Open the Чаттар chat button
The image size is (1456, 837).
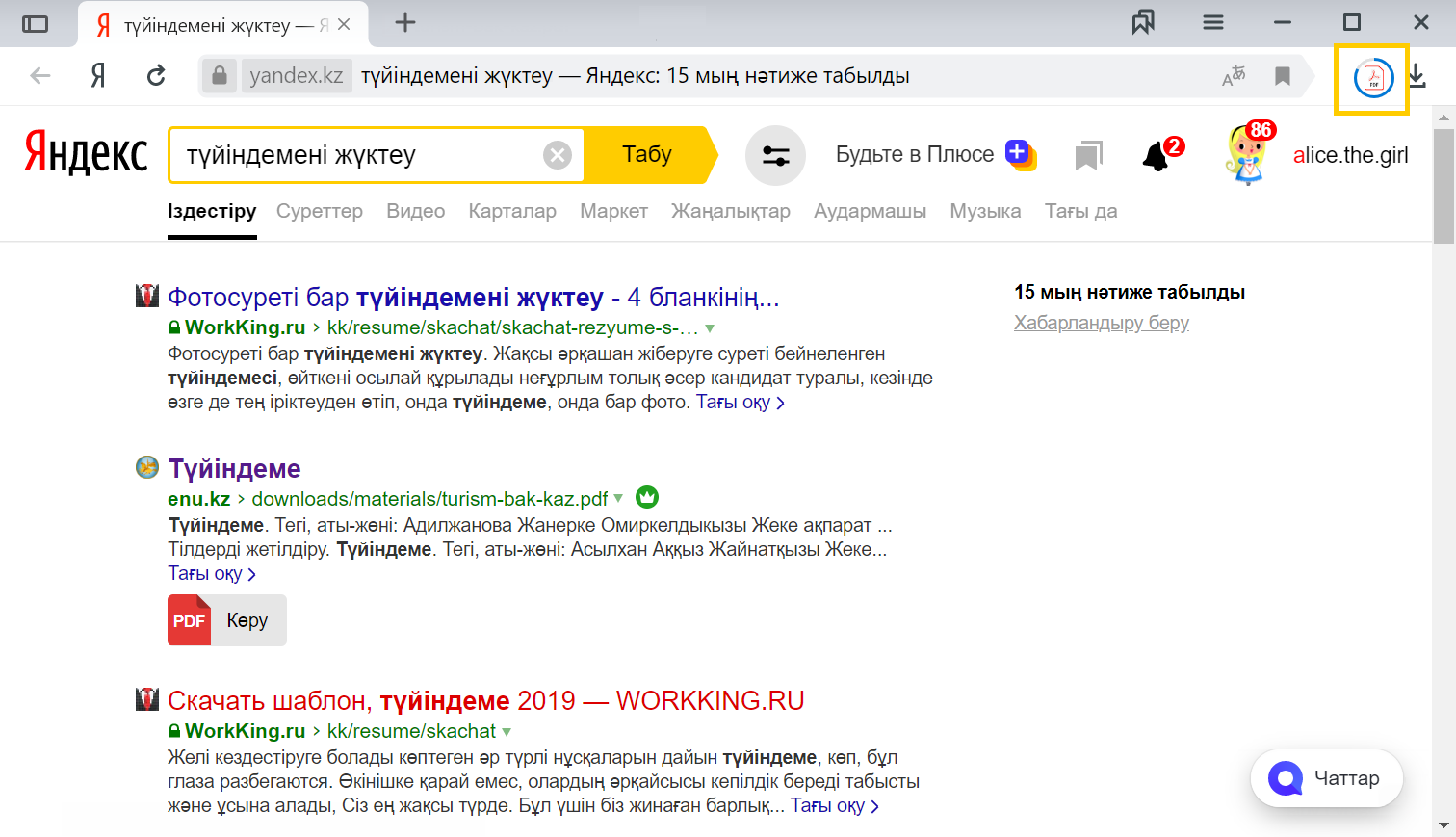pyautogui.click(x=1327, y=778)
